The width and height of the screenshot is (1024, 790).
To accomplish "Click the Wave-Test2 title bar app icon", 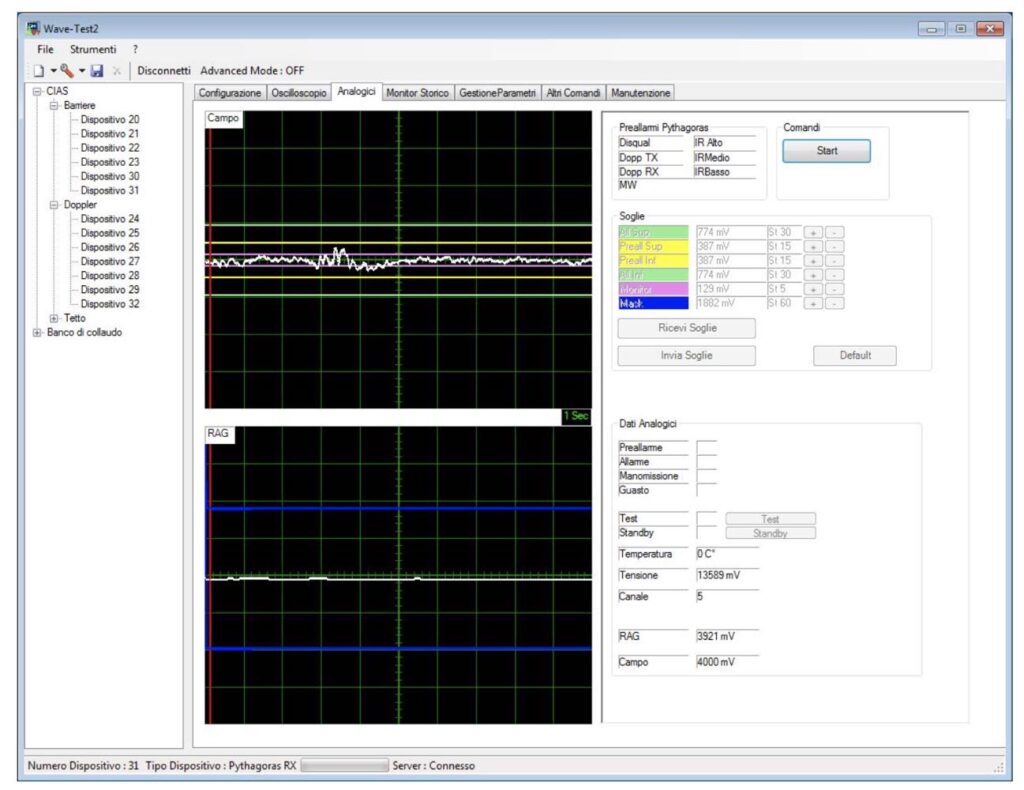I will [x=33, y=28].
